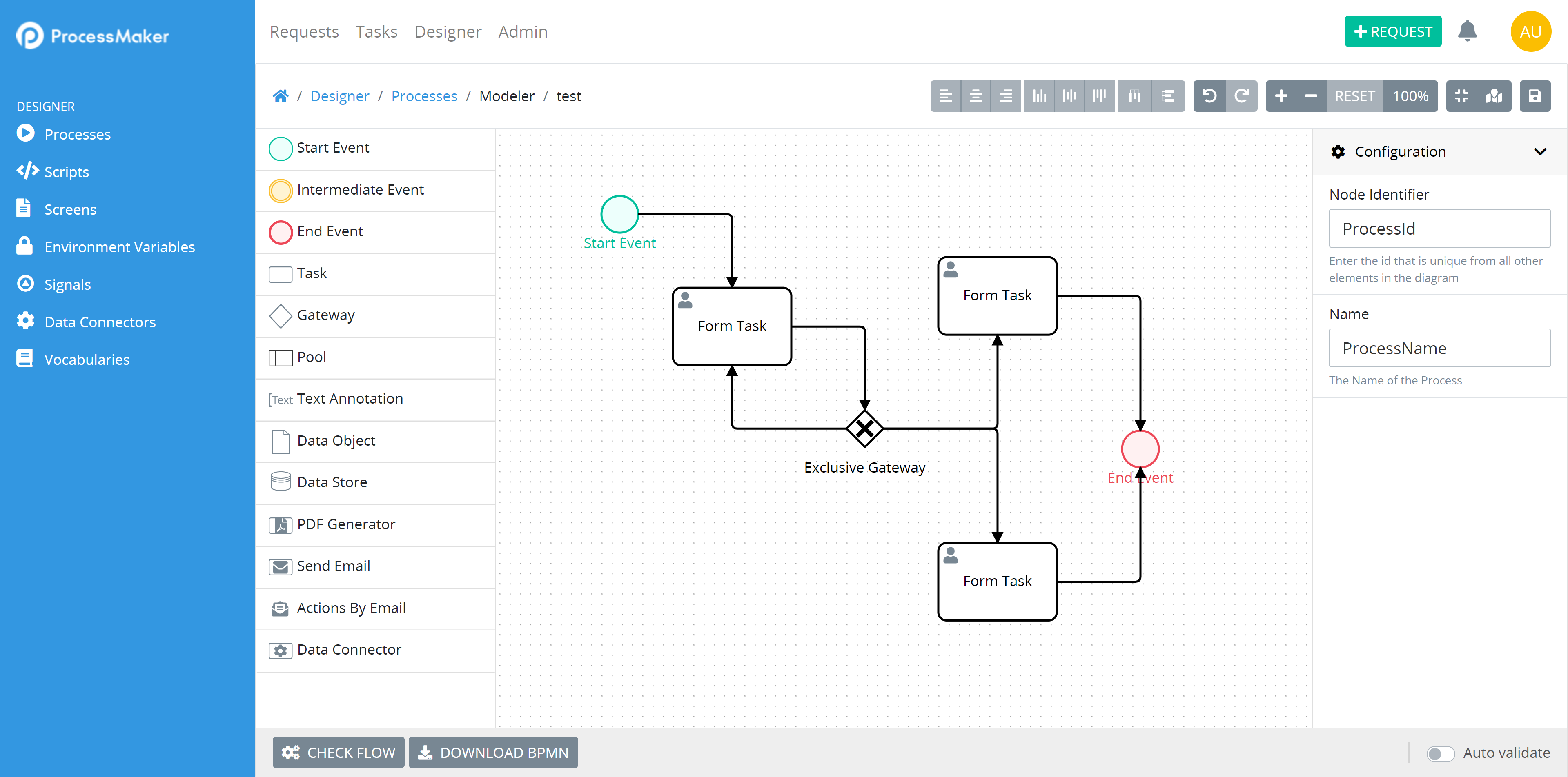1568x777 pixels.
Task: Click the home breadcrumb icon
Action: (281, 96)
